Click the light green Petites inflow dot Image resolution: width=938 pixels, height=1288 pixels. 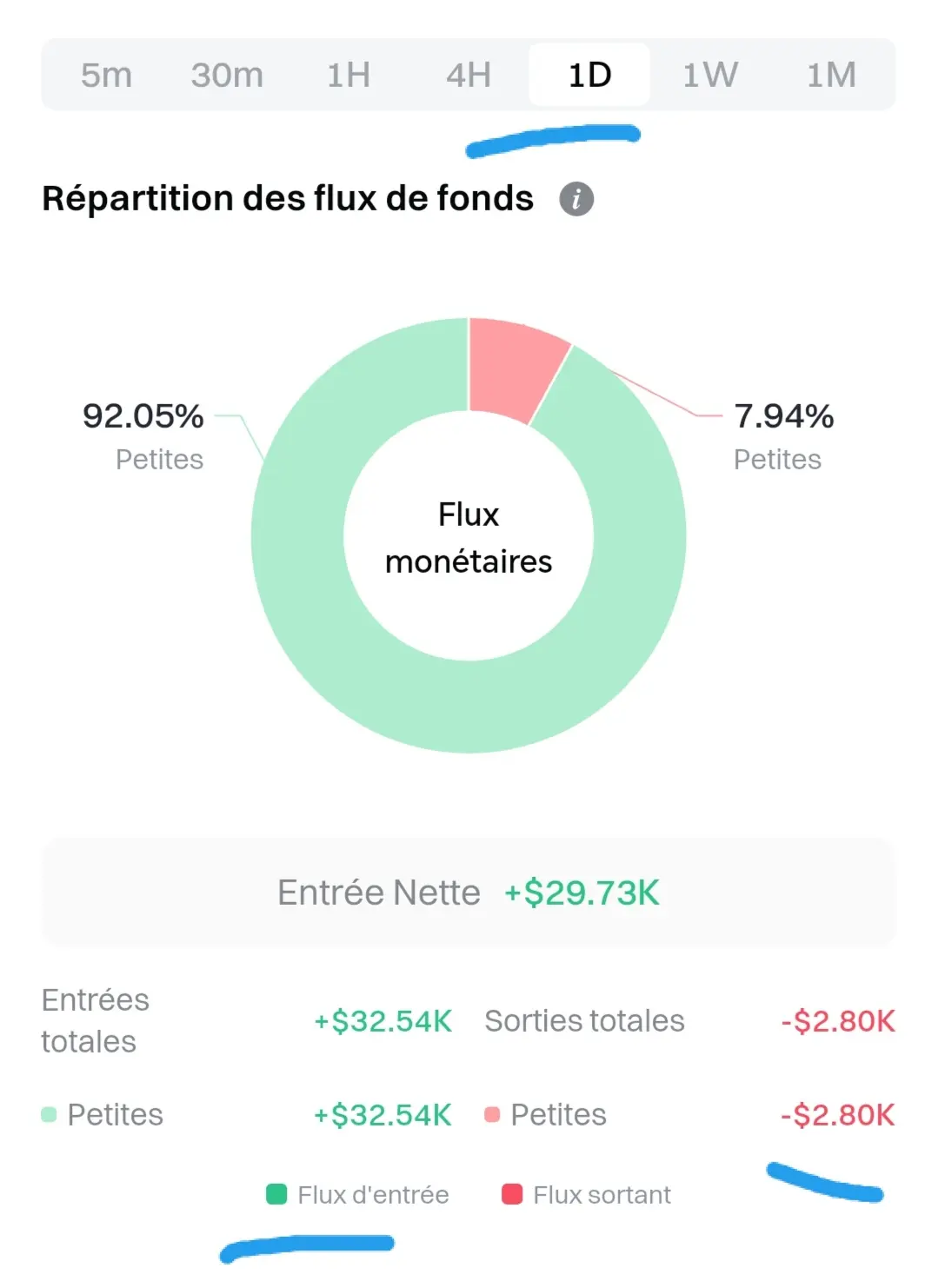(x=49, y=1114)
